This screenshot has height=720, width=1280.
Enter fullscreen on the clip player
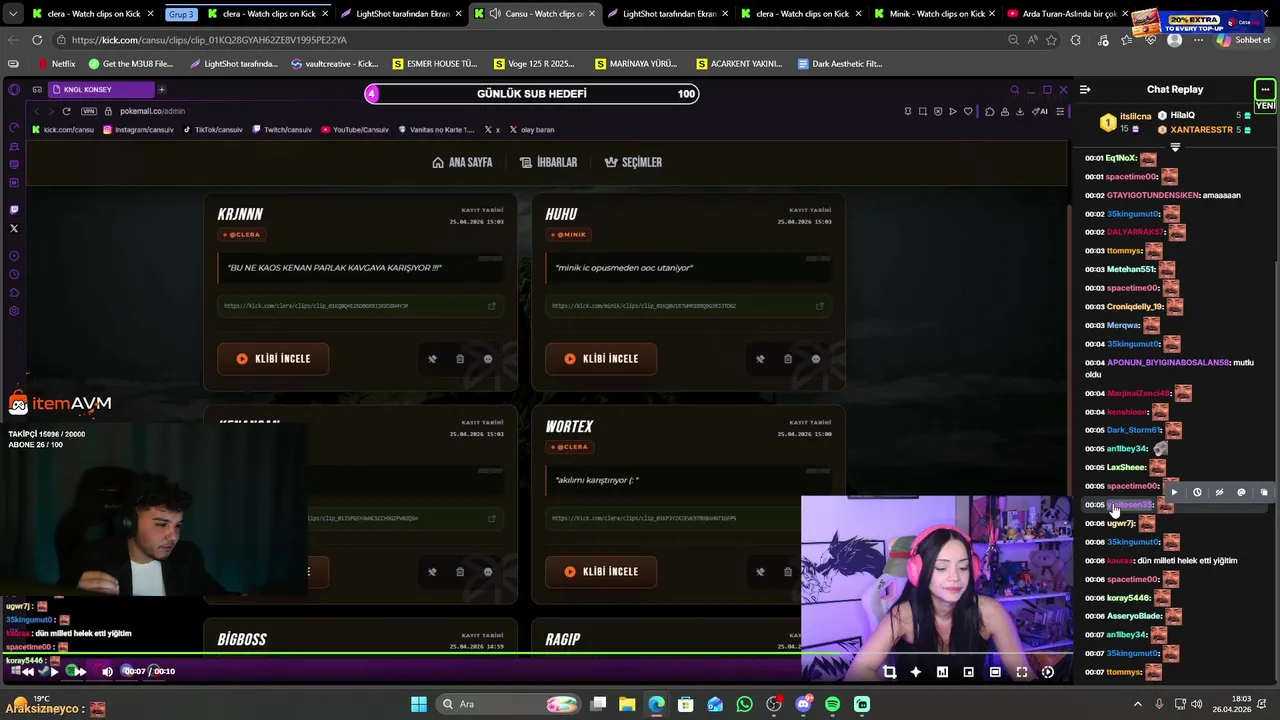click(1021, 672)
